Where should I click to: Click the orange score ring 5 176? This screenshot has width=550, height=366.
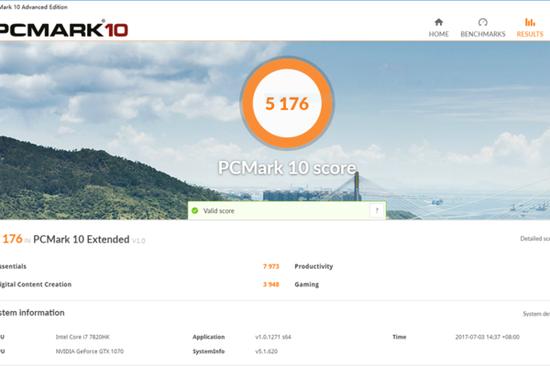coord(287,103)
